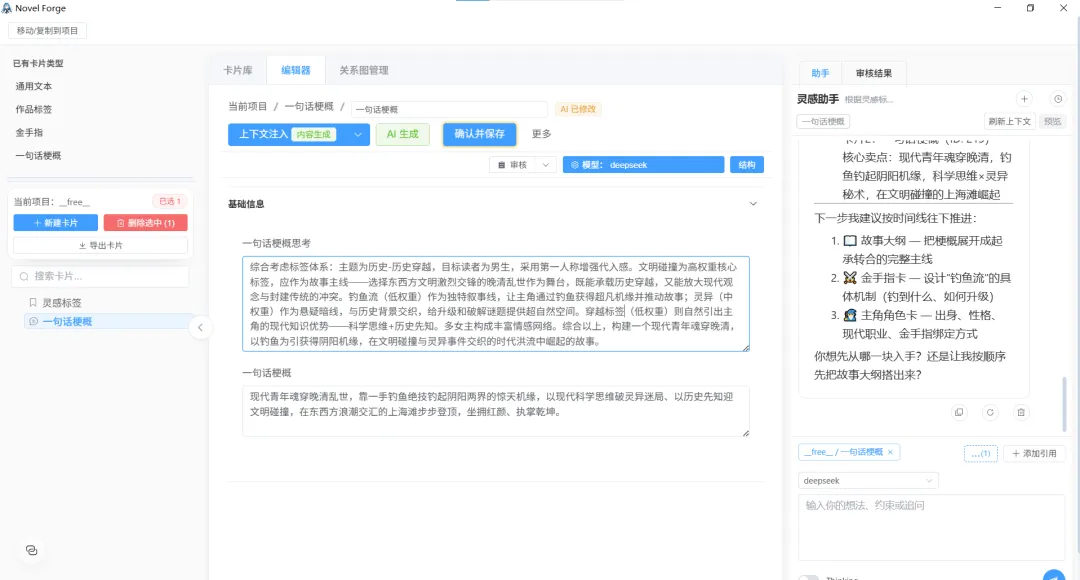Click the 内容生成 tag on 上下文注入
1080x580 pixels.
(313, 134)
